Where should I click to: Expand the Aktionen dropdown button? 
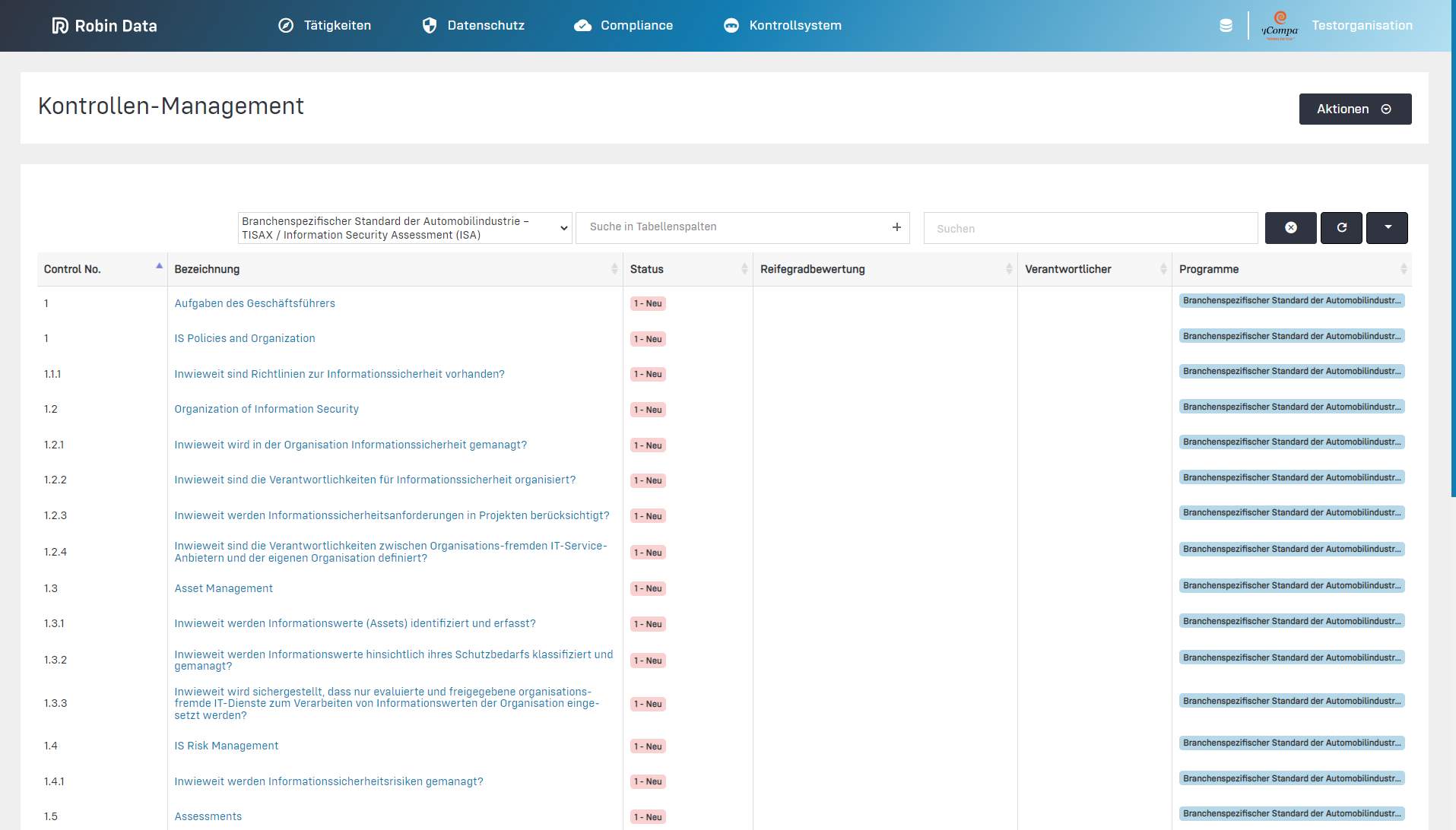point(1354,109)
